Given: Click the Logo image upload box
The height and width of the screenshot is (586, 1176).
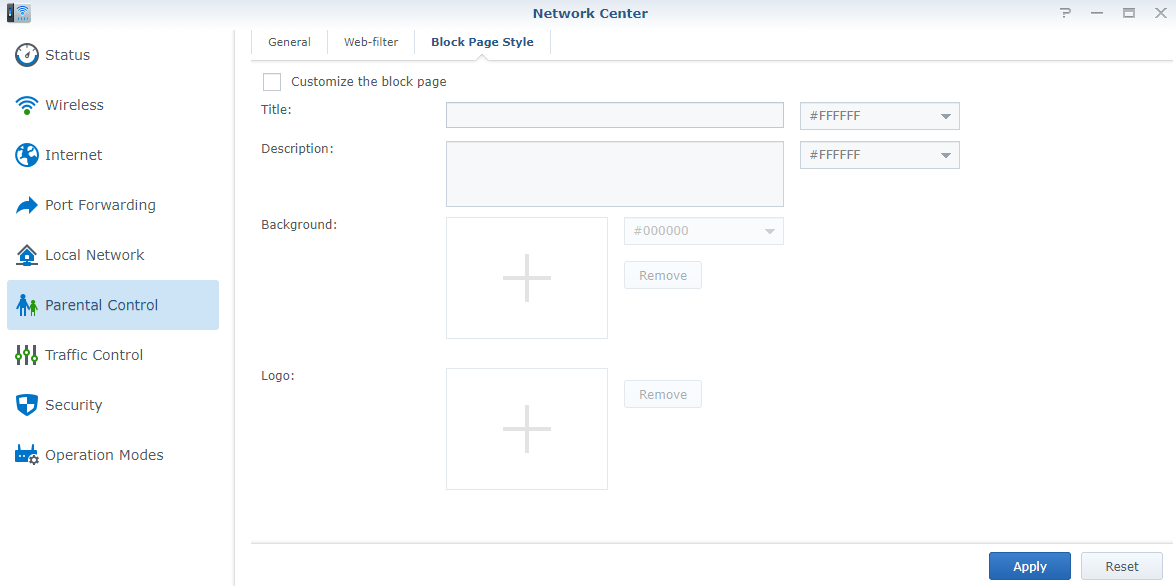Looking at the screenshot, I should (x=527, y=429).
